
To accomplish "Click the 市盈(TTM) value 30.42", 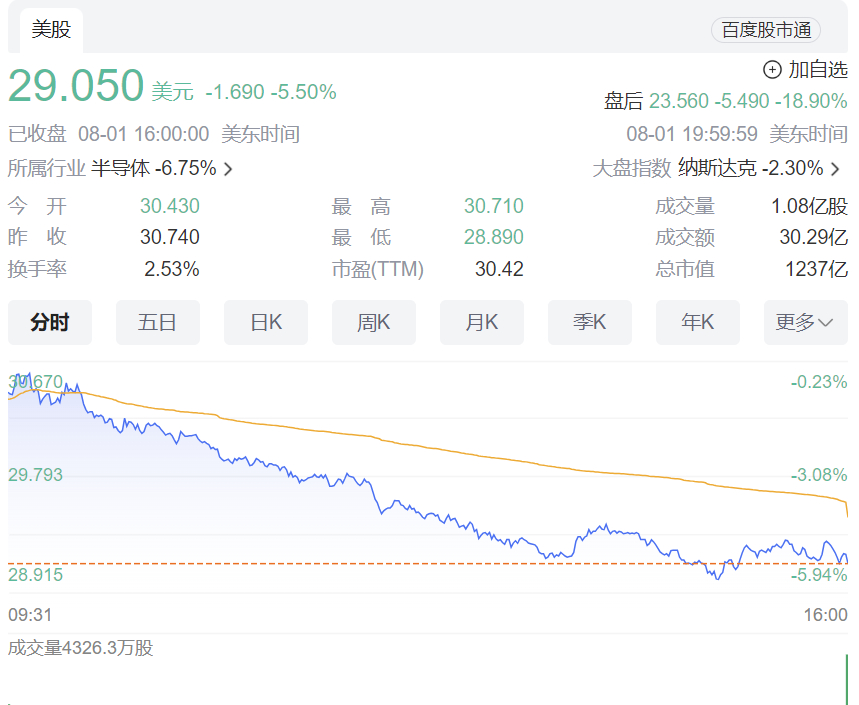I will click(499, 269).
